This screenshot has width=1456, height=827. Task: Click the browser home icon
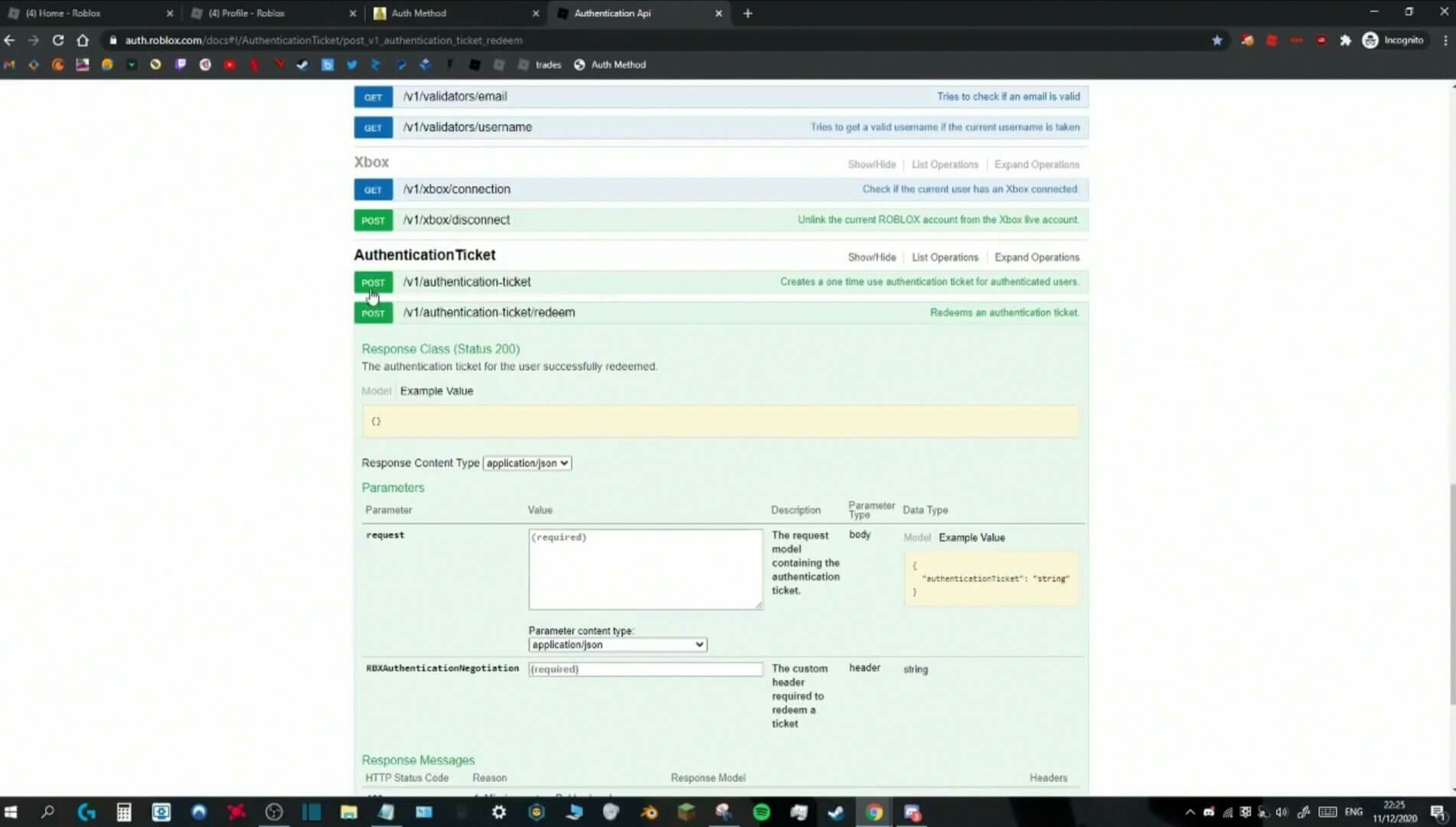point(83,40)
